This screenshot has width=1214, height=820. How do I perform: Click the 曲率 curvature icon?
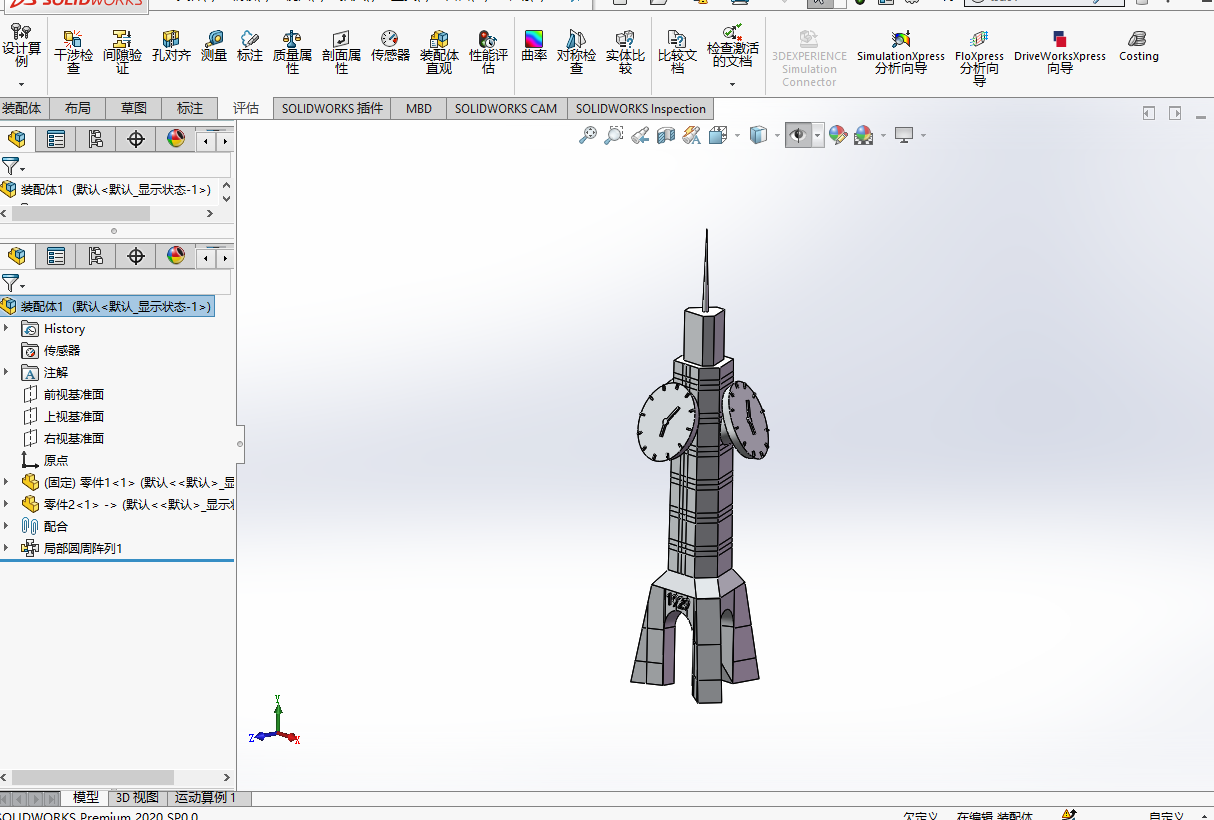click(x=535, y=46)
